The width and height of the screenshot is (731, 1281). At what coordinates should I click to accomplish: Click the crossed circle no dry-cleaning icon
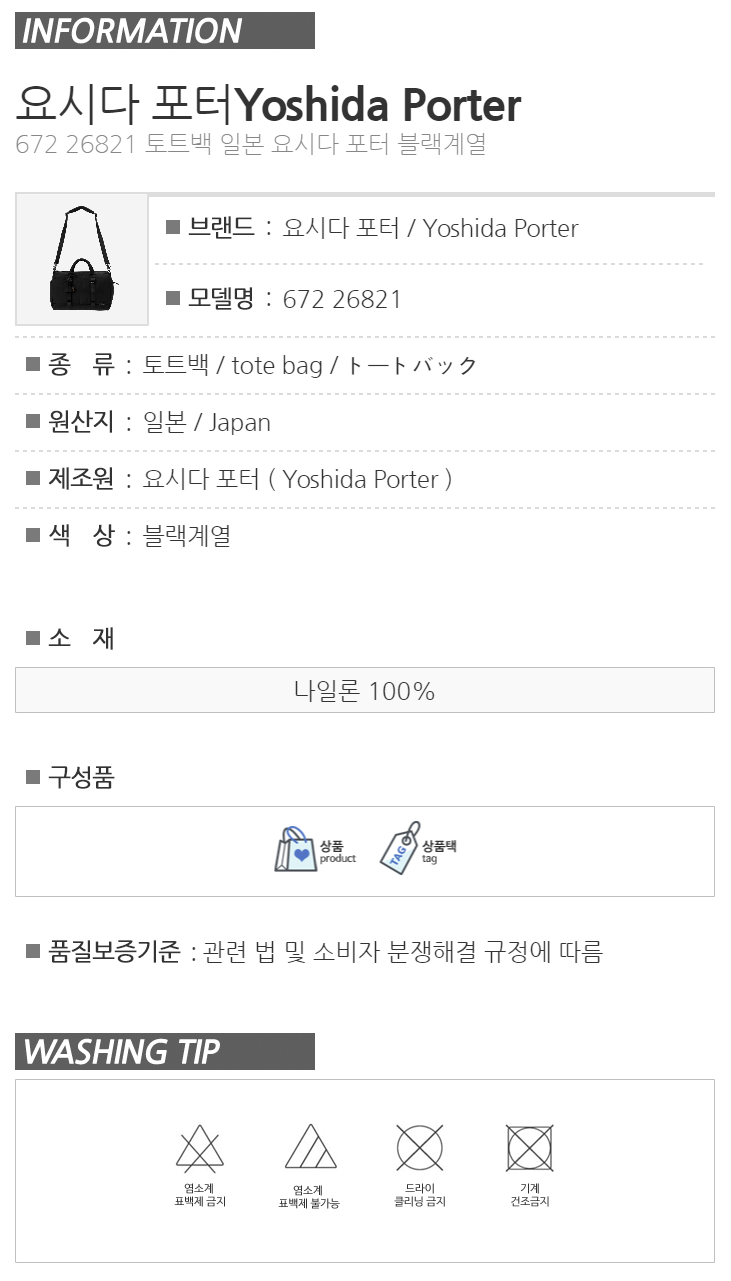pyautogui.click(x=420, y=1147)
